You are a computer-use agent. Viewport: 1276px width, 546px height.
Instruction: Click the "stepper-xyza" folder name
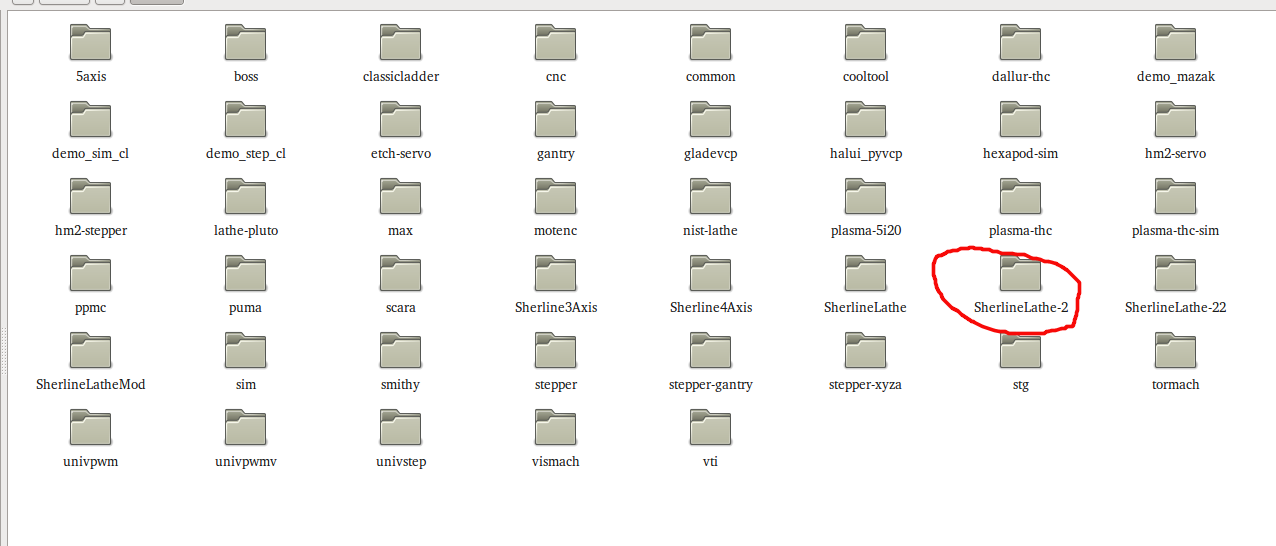[x=865, y=384]
